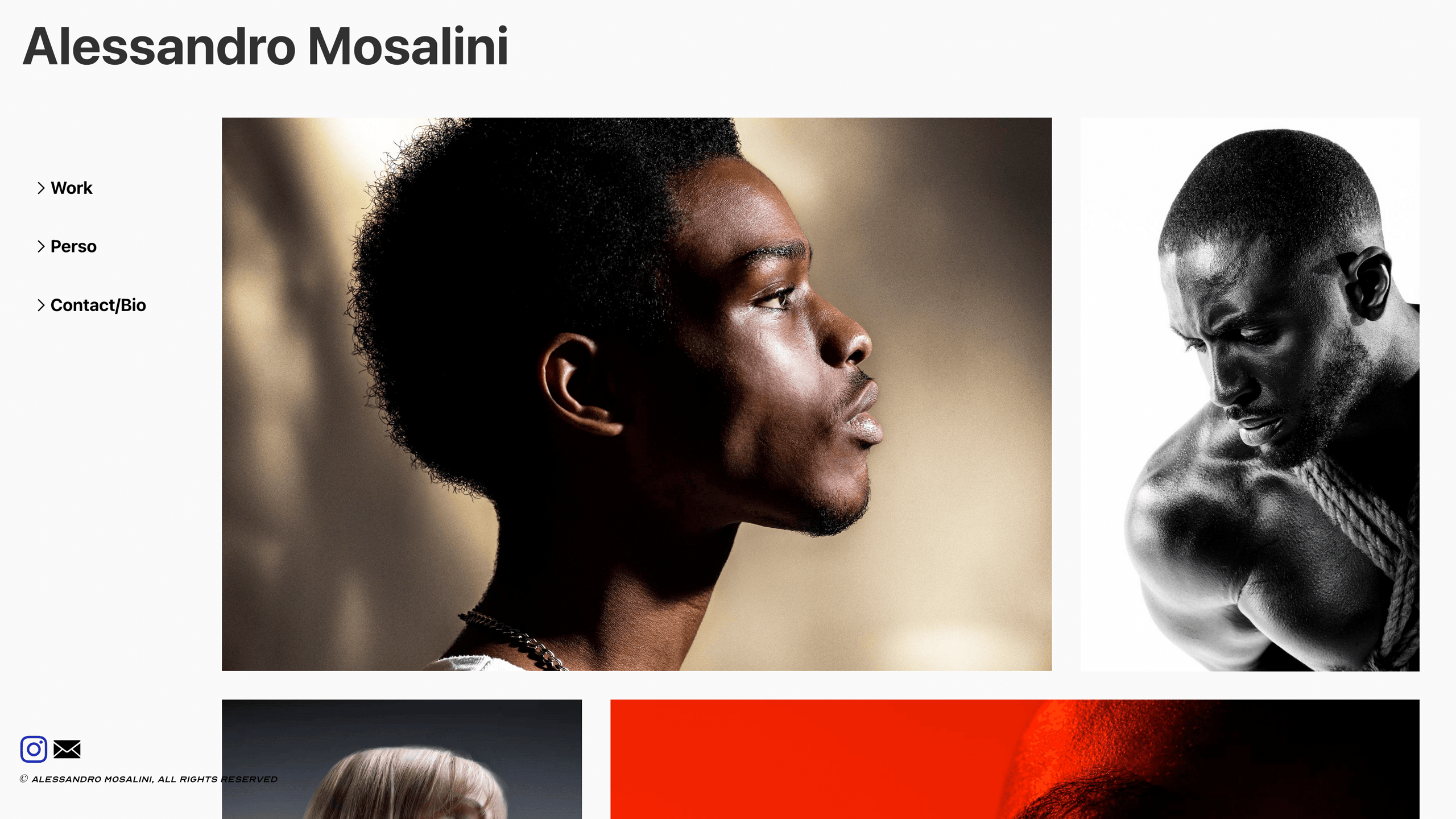Select the Work menu item
Screen dimensions: 1456x819
click(x=72, y=188)
